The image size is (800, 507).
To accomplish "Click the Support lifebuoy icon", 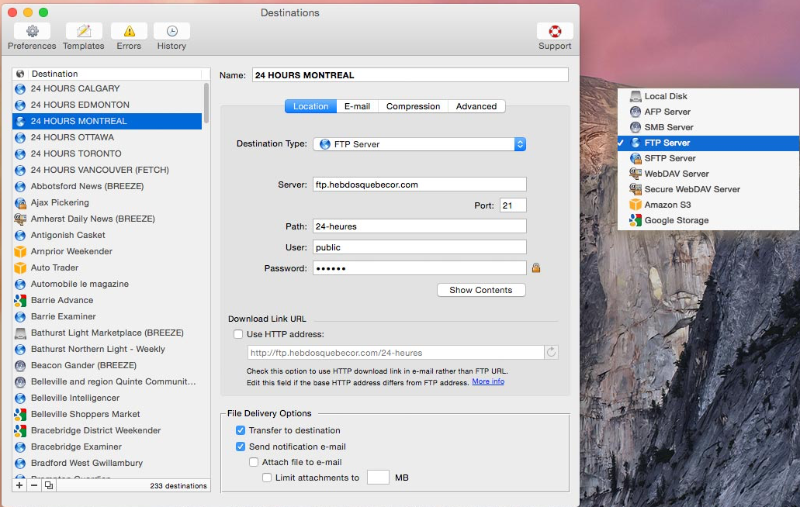I will point(555,31).
